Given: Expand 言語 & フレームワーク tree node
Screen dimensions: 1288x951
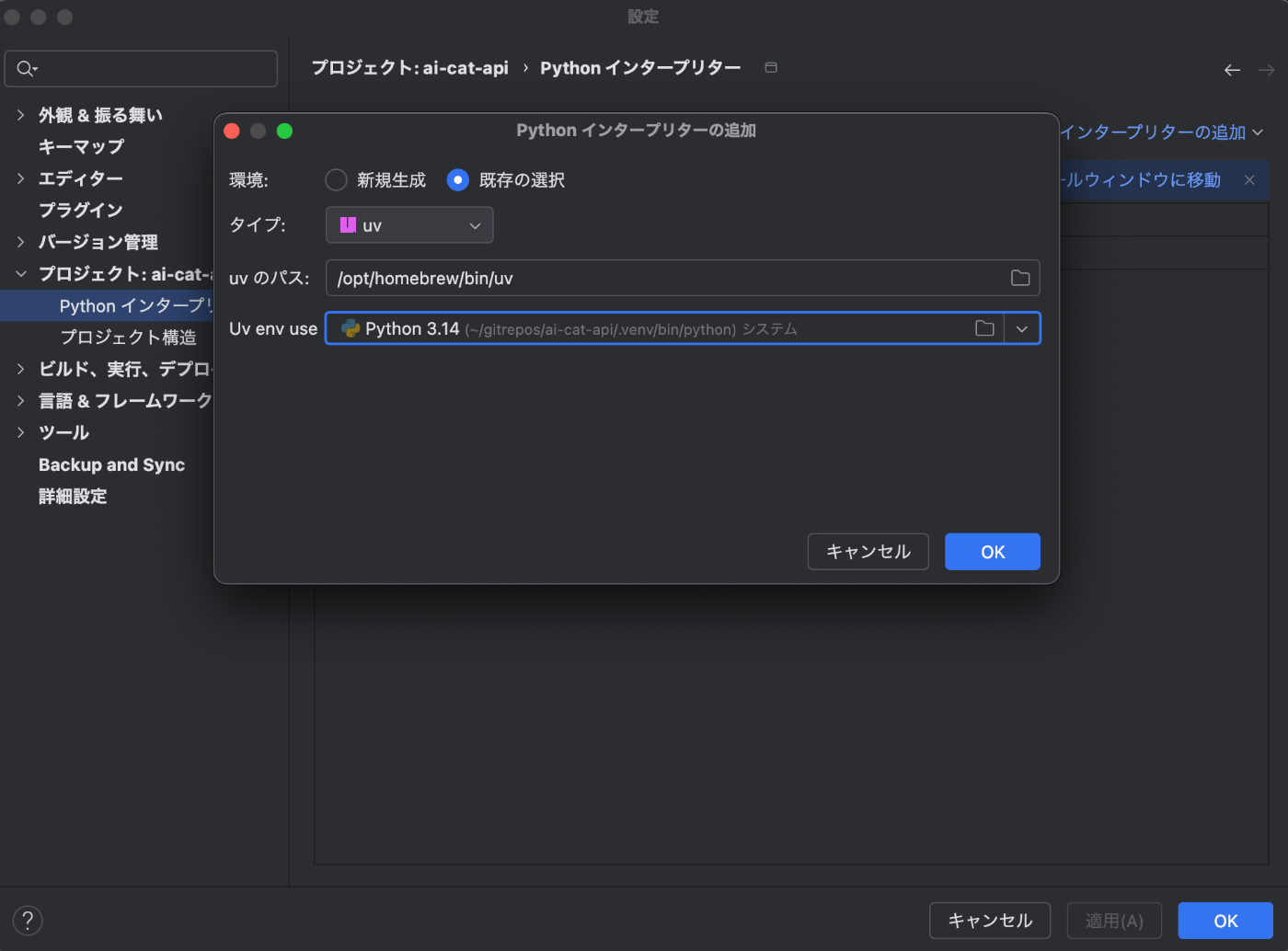Looking at the screenshot, I should [x=20, y=401].
